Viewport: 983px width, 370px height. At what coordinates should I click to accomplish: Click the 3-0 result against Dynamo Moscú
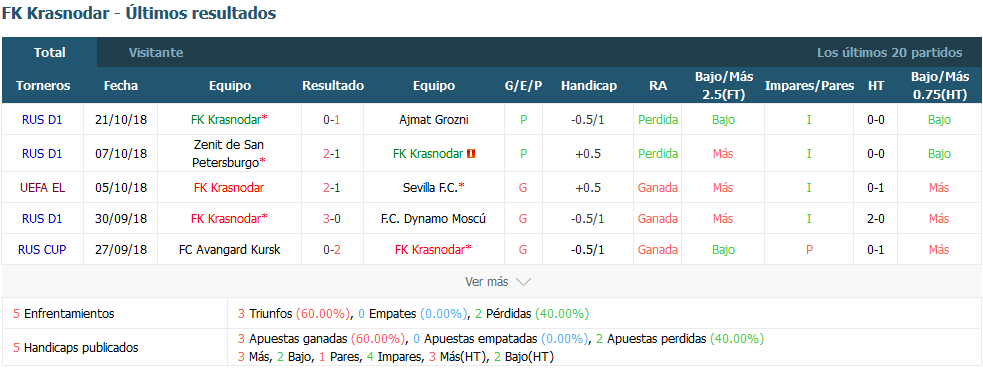tap(332, 219)
